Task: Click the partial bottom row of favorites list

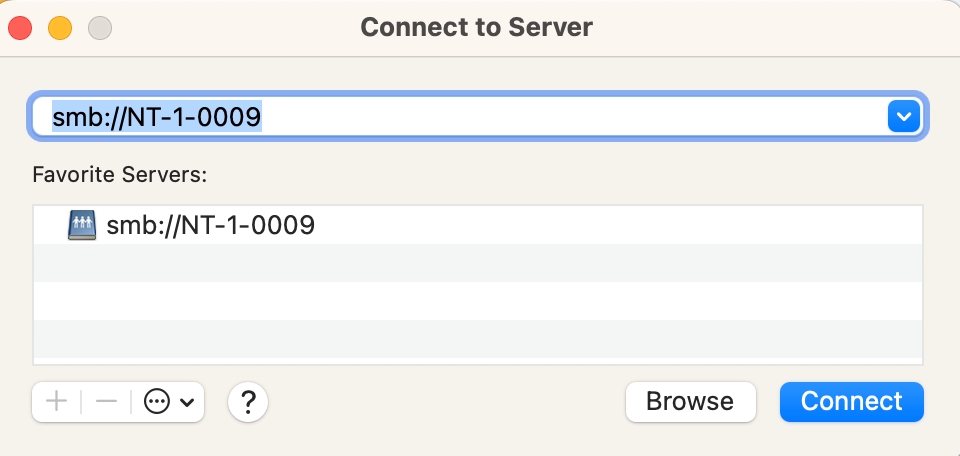Action: 477,360
